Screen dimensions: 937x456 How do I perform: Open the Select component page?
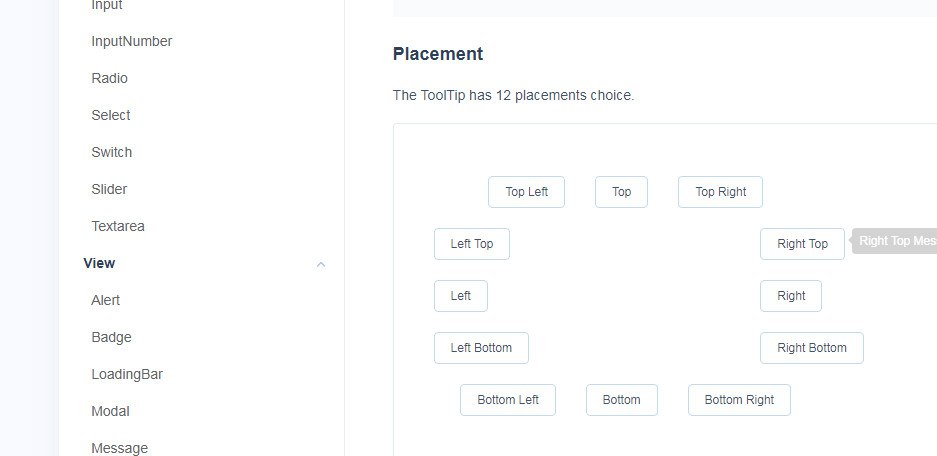pos(110,115)
